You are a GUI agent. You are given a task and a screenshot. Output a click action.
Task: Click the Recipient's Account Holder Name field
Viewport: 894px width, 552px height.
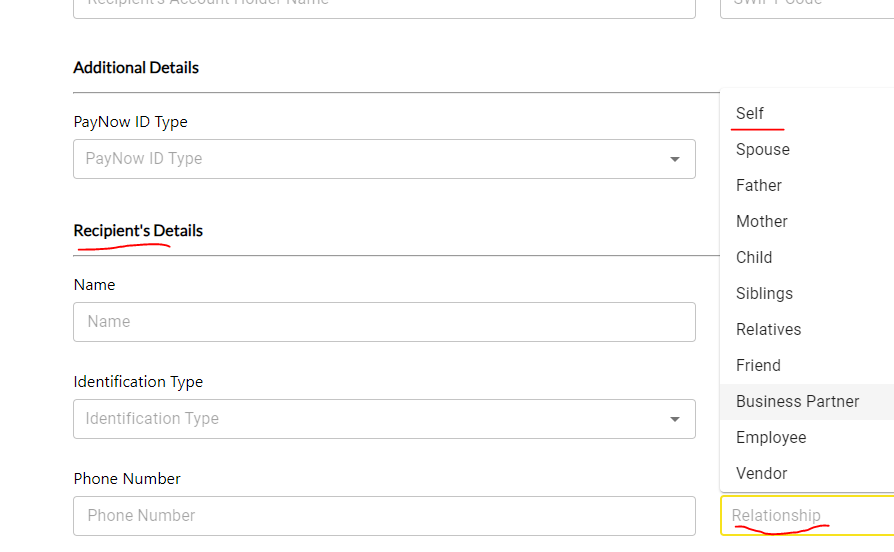coord(384,6)
